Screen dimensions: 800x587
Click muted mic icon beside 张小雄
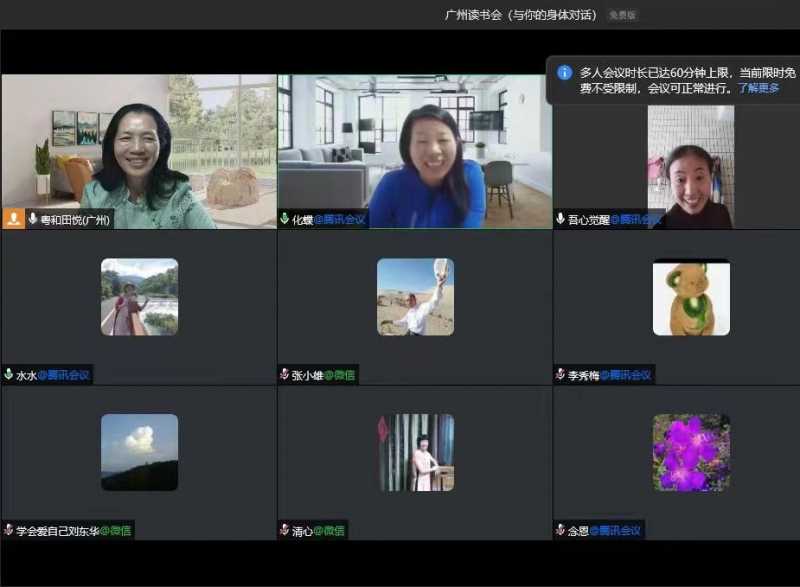285,375
